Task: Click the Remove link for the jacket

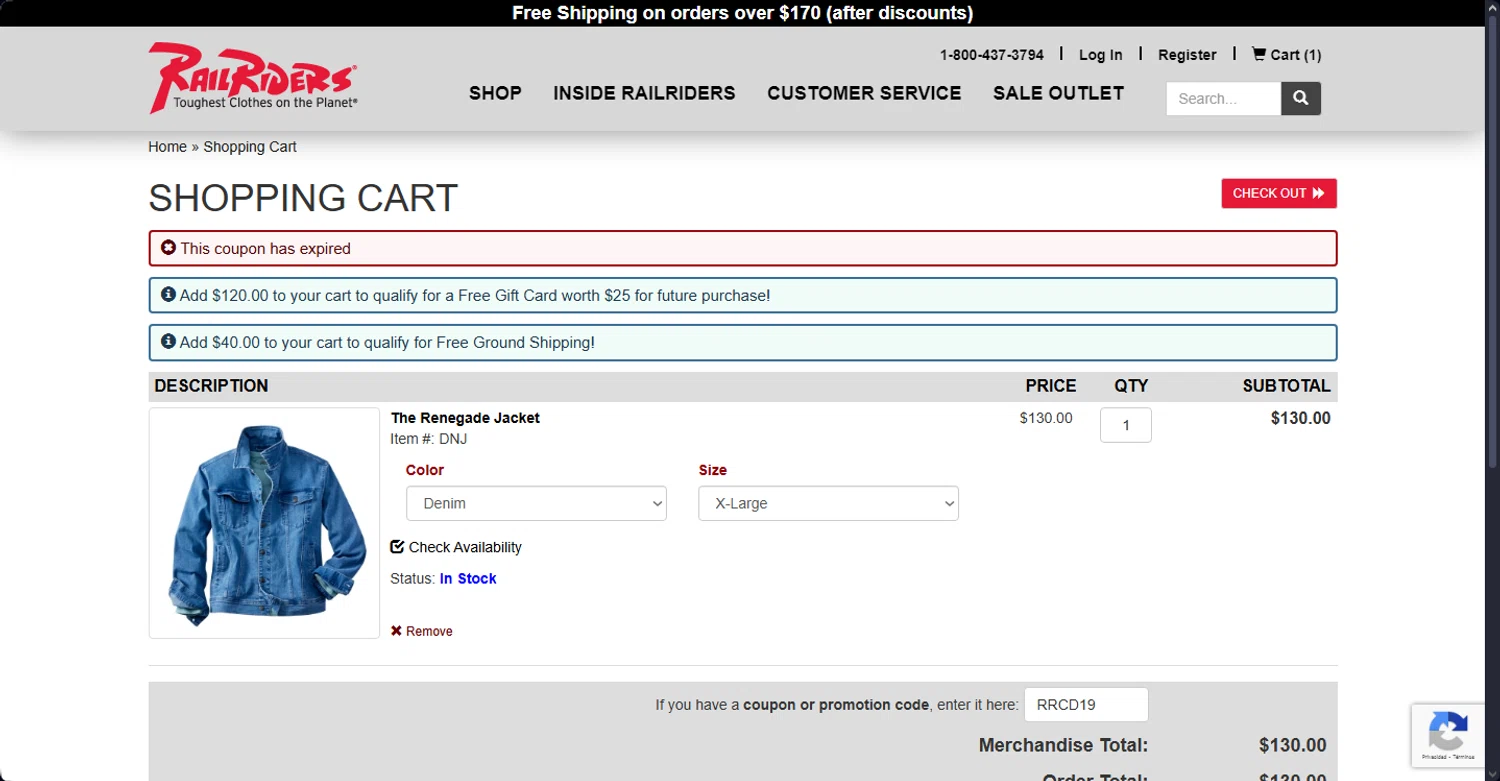Action: tap(429, 631)
